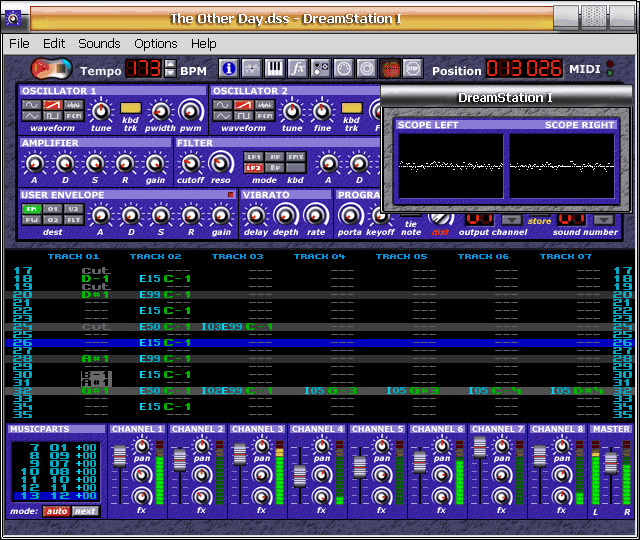
Task: Click the TRACK 03 column header
Action: (x=238, y=256)
